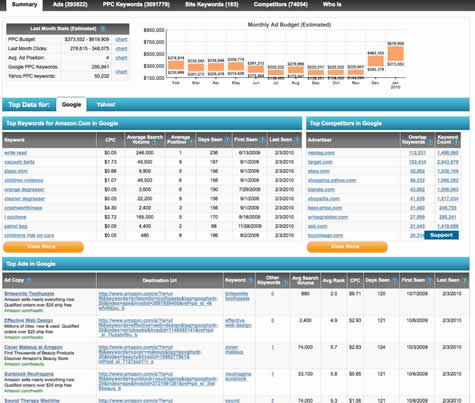Click View More under Top Competitors table

(x=347, y=247)
